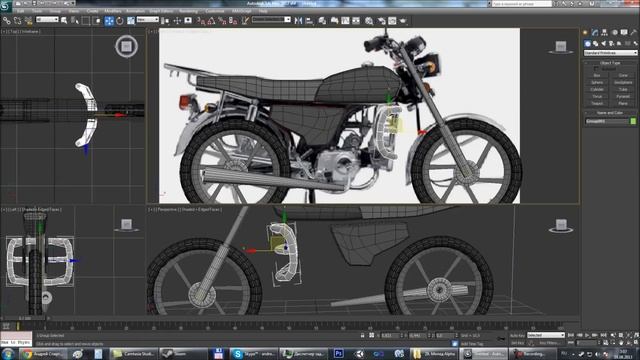Screen dimensions: 640x360
Task: Activate the Select and Scale tool
Action: pos(131,20)
